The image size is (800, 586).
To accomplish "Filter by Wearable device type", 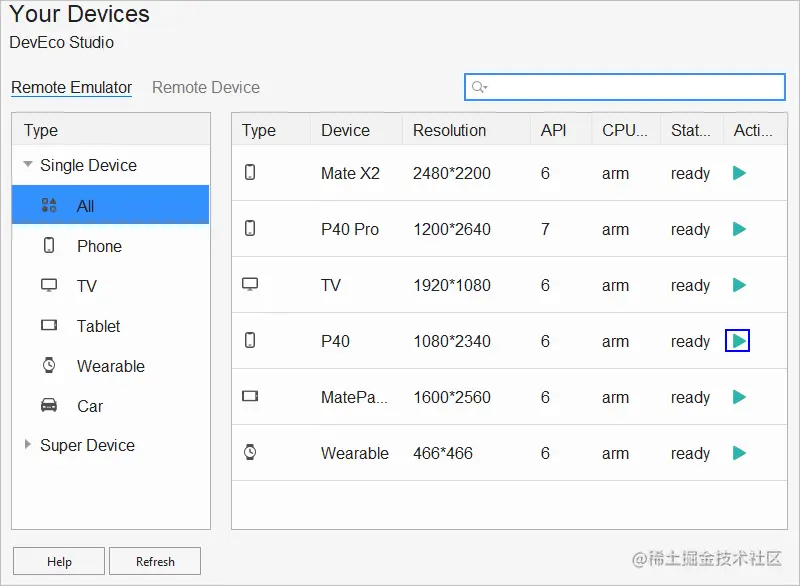I will coord(110,366).
